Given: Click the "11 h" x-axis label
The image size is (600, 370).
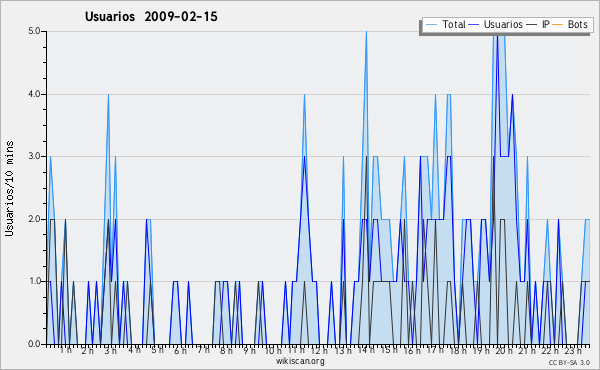Looking at the screenshot, I should (296, 350).
